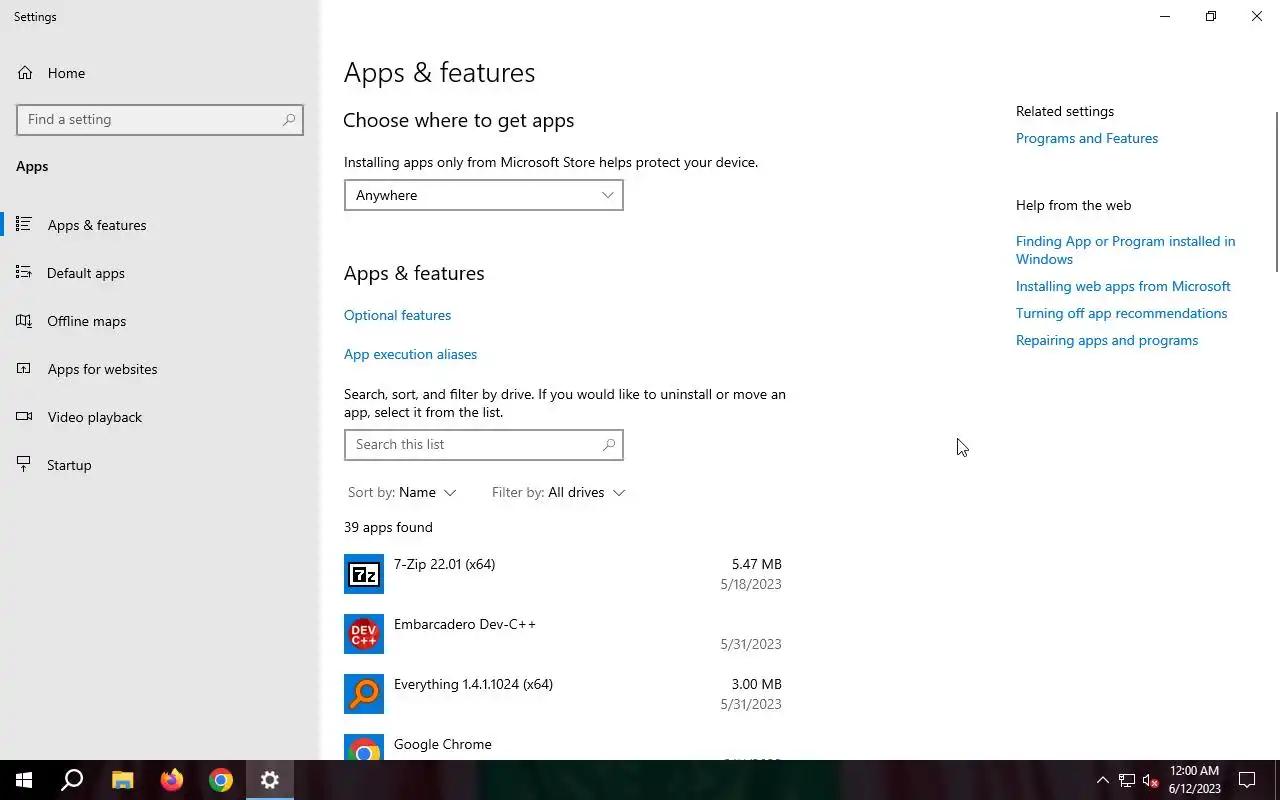Image resolution: width=1280 pixels, height=800 pixels.
Task: Click the Default apps sidebar icon
Action: [x=24, y=272]
